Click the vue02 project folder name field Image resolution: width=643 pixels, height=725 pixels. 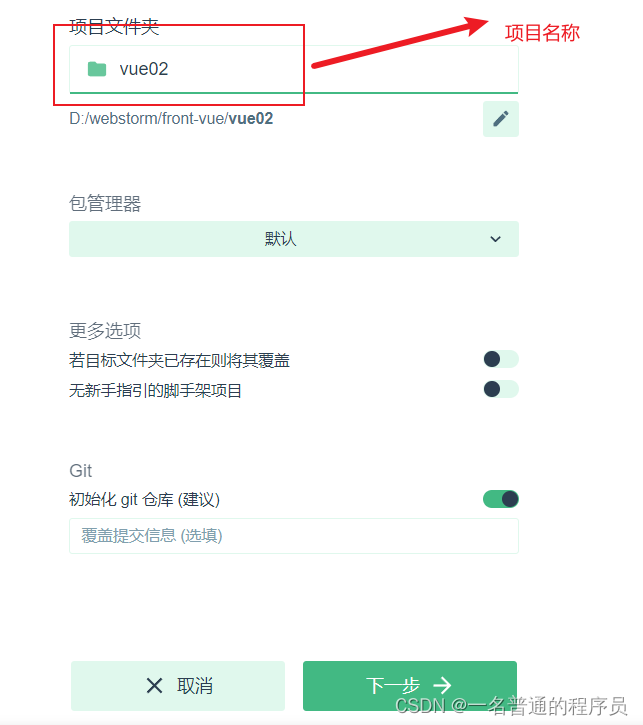294,69
